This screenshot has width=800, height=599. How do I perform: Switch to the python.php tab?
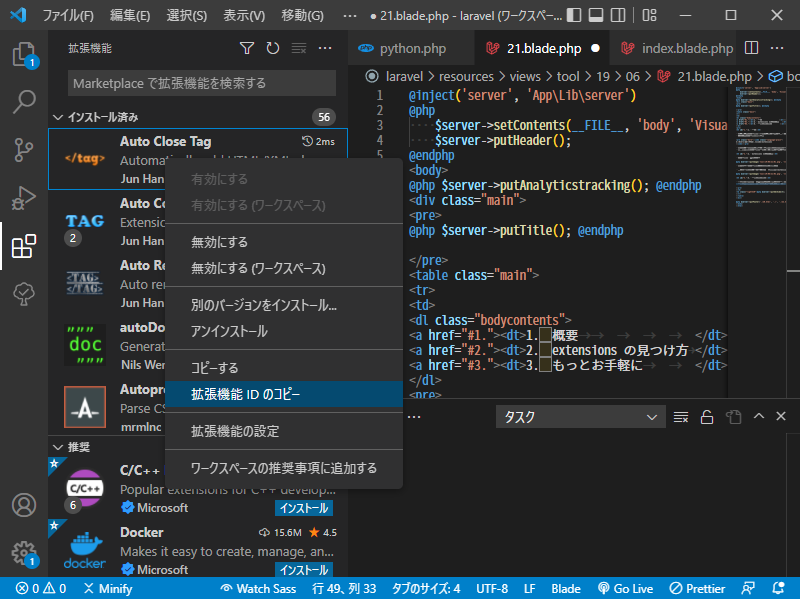411,48
